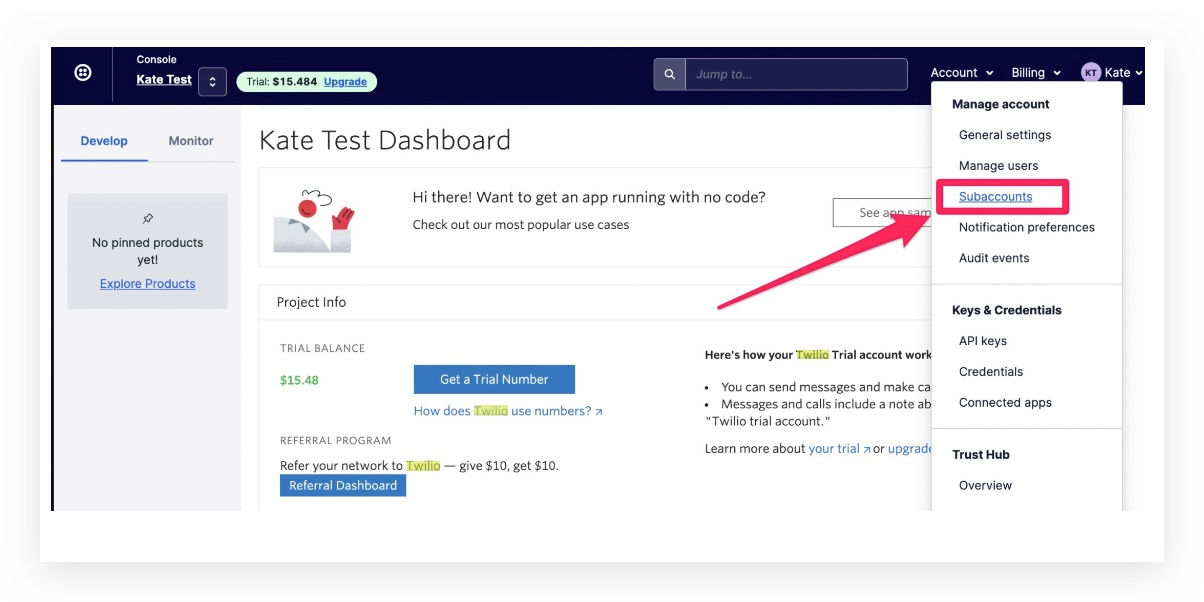Click the Upgrade link in trial badge
1204x602 pixels.
click(345, 82)
